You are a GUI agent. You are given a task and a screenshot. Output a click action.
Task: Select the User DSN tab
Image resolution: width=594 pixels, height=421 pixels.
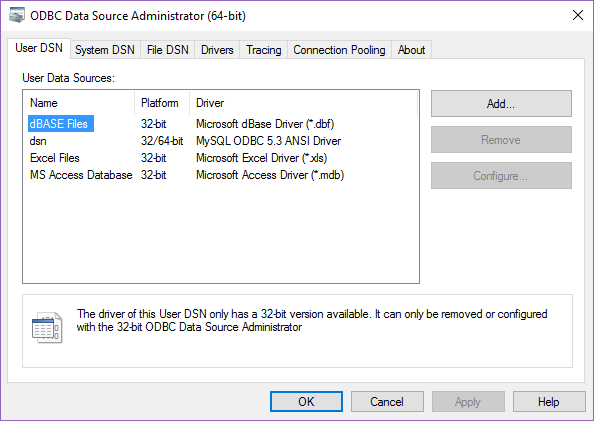click(39, 48)
